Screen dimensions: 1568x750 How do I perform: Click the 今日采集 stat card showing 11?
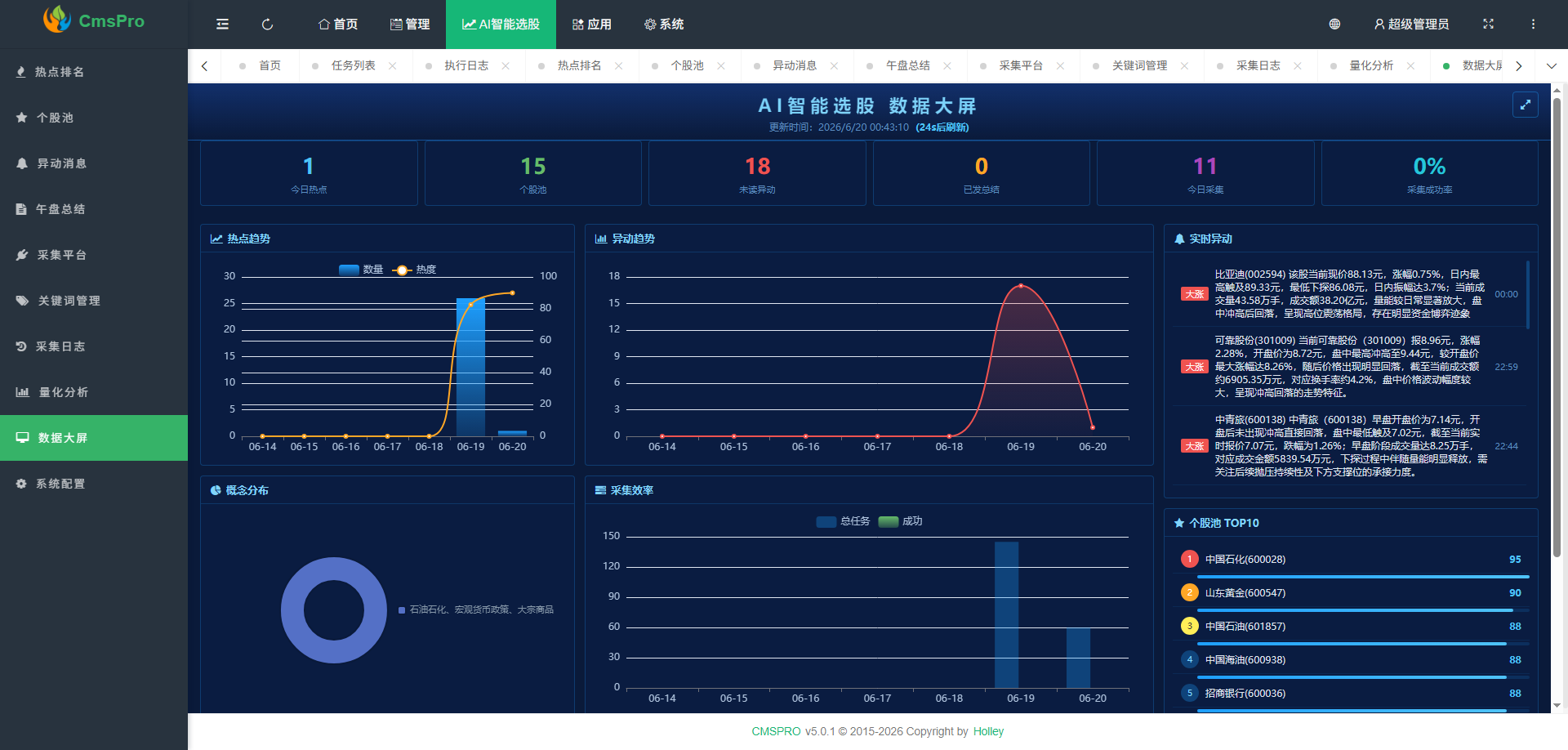tap(1205, 173)
